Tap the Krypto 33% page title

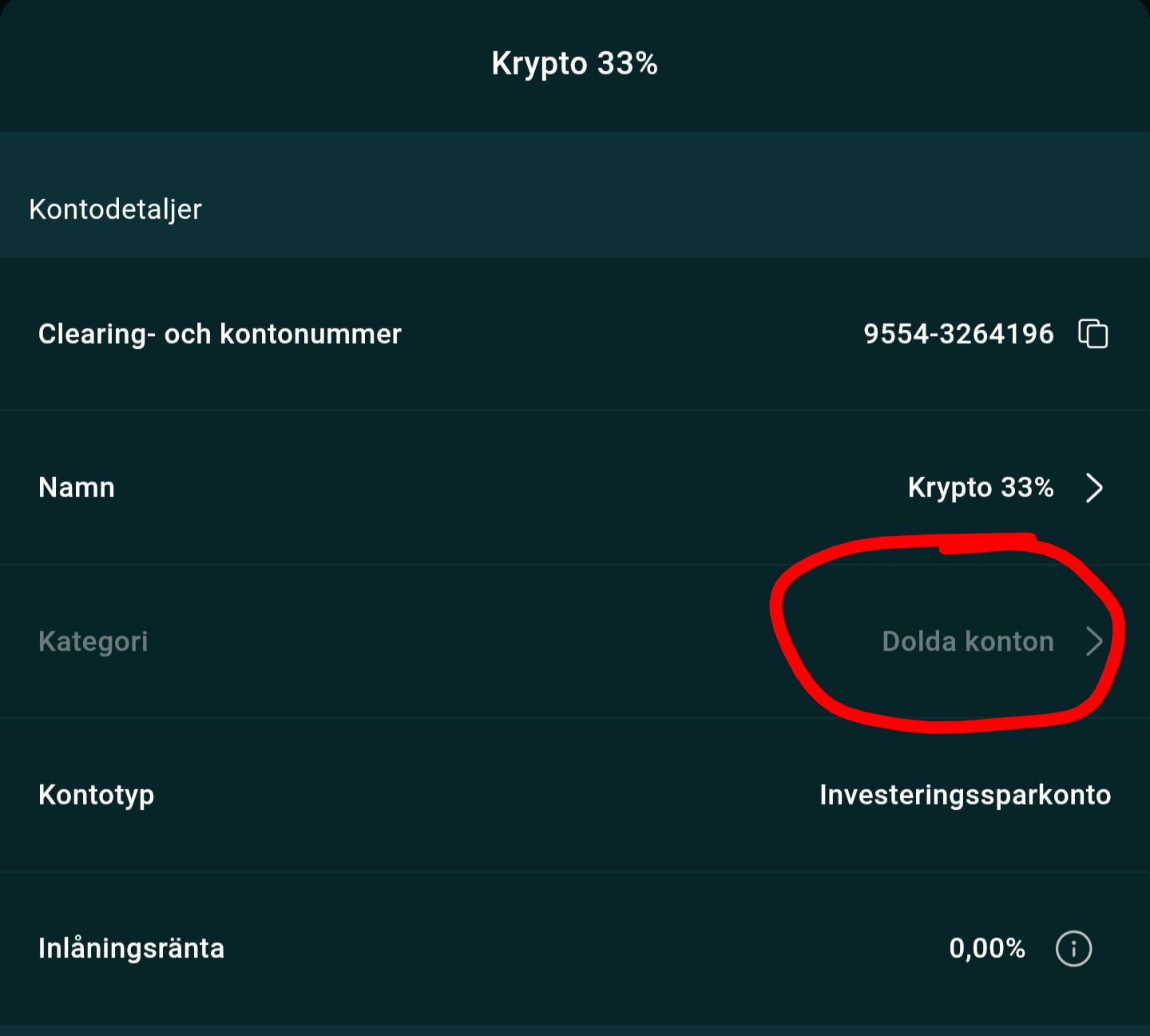574,64
